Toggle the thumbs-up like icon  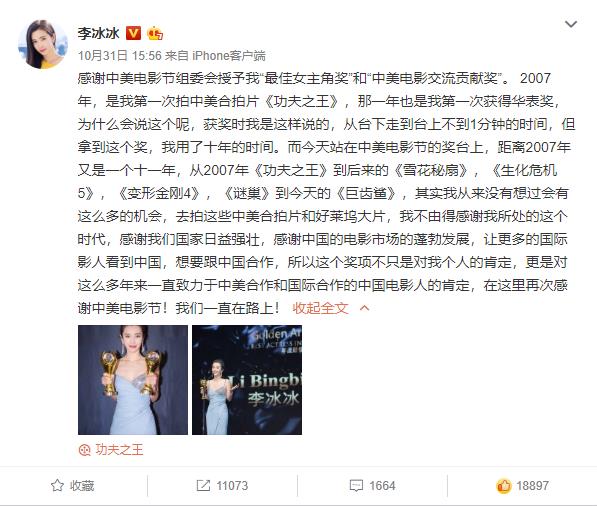503,485
